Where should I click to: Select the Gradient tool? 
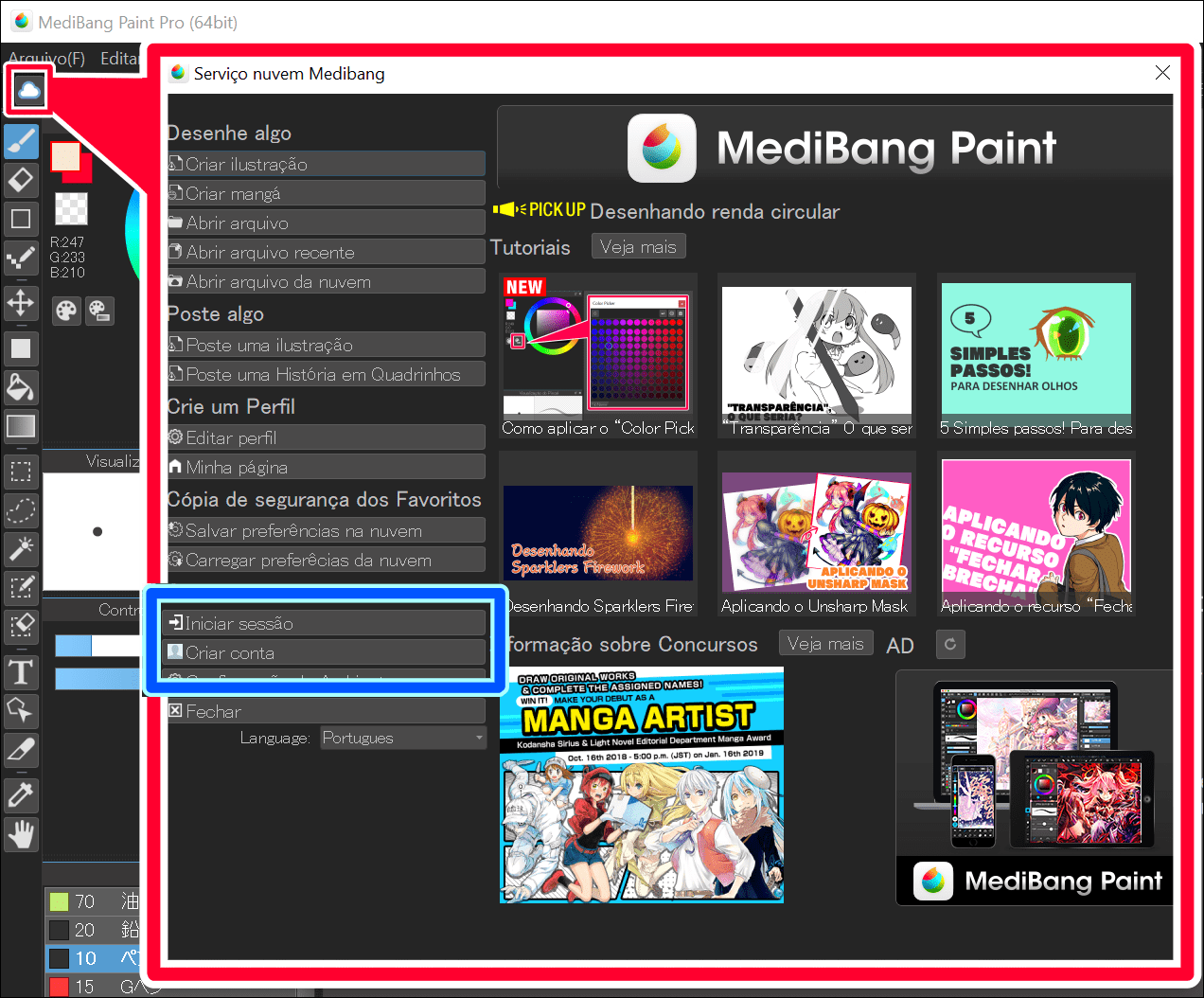(x=21, y=425)
